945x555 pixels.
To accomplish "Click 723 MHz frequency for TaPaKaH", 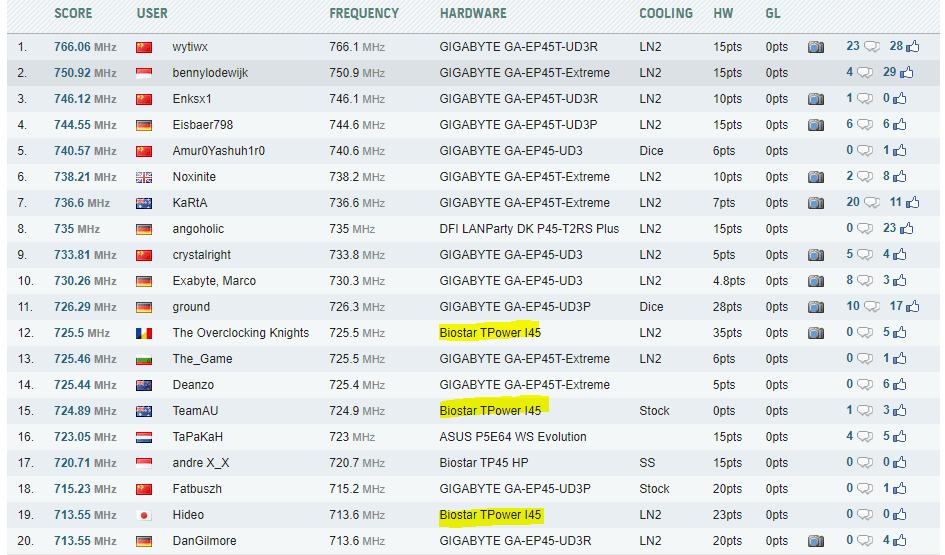I will click(352, 437).
